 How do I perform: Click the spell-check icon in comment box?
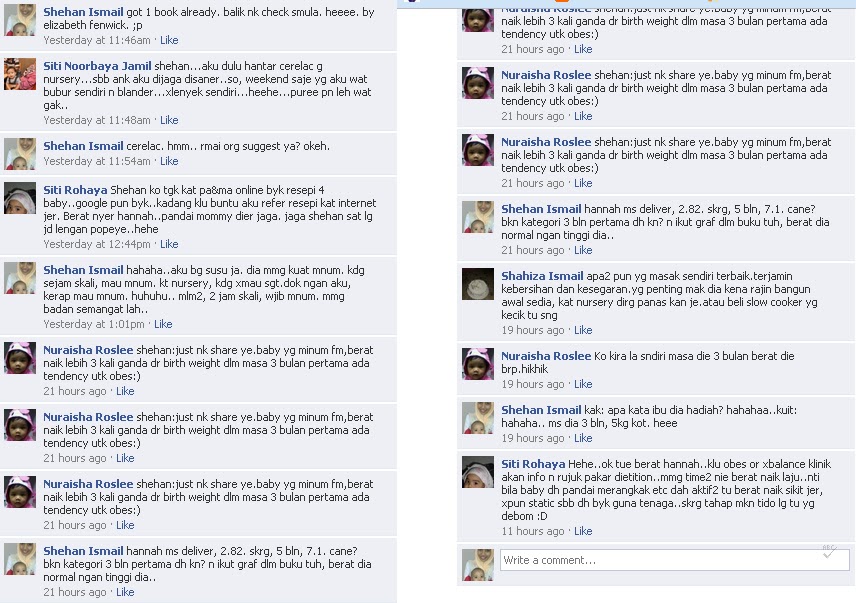point(829,552)
